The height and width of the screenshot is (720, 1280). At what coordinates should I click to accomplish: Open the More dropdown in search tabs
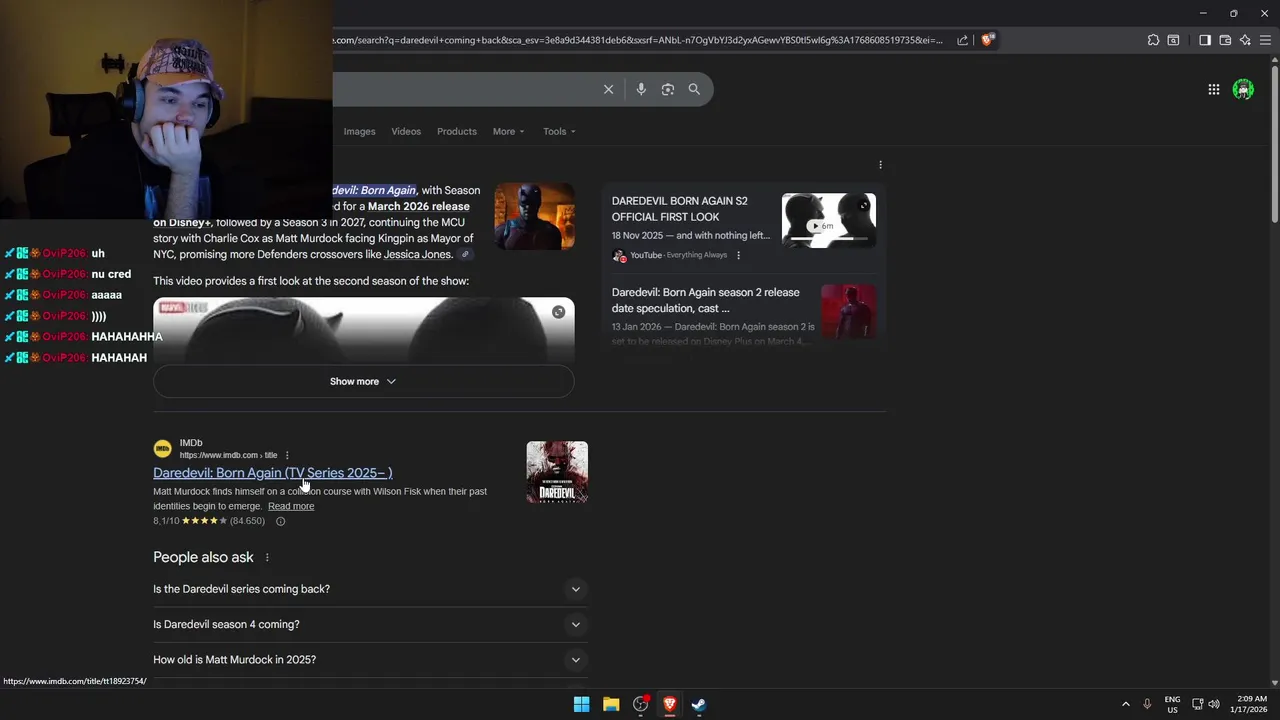[x=508, y=131]
